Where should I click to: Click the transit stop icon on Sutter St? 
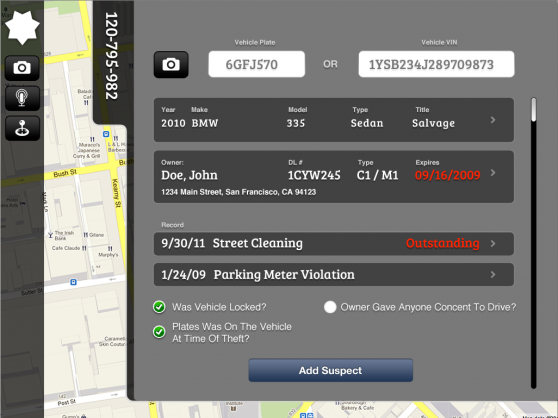click(73, 282)
